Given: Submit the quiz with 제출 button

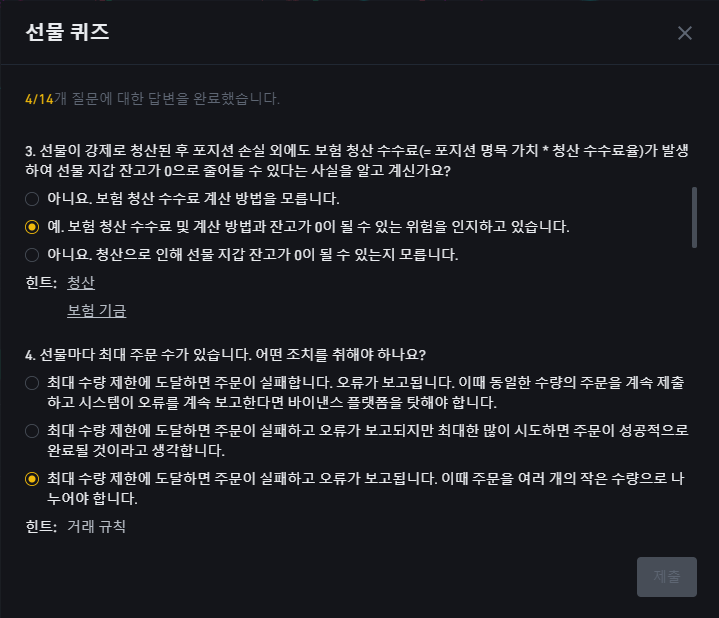Looking at the screenshot, I should 667,577.
